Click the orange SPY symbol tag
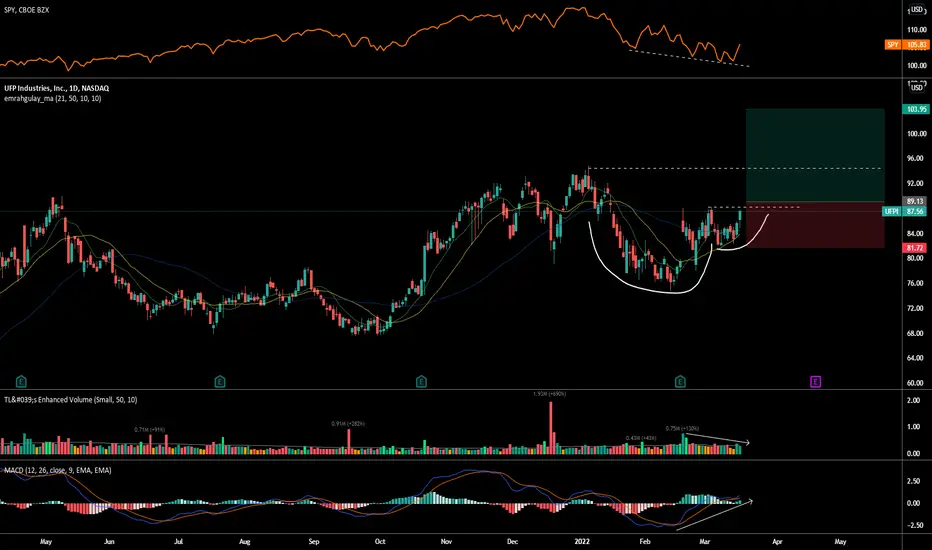This screenshot has width=932, height=550. tap(893, 45)
